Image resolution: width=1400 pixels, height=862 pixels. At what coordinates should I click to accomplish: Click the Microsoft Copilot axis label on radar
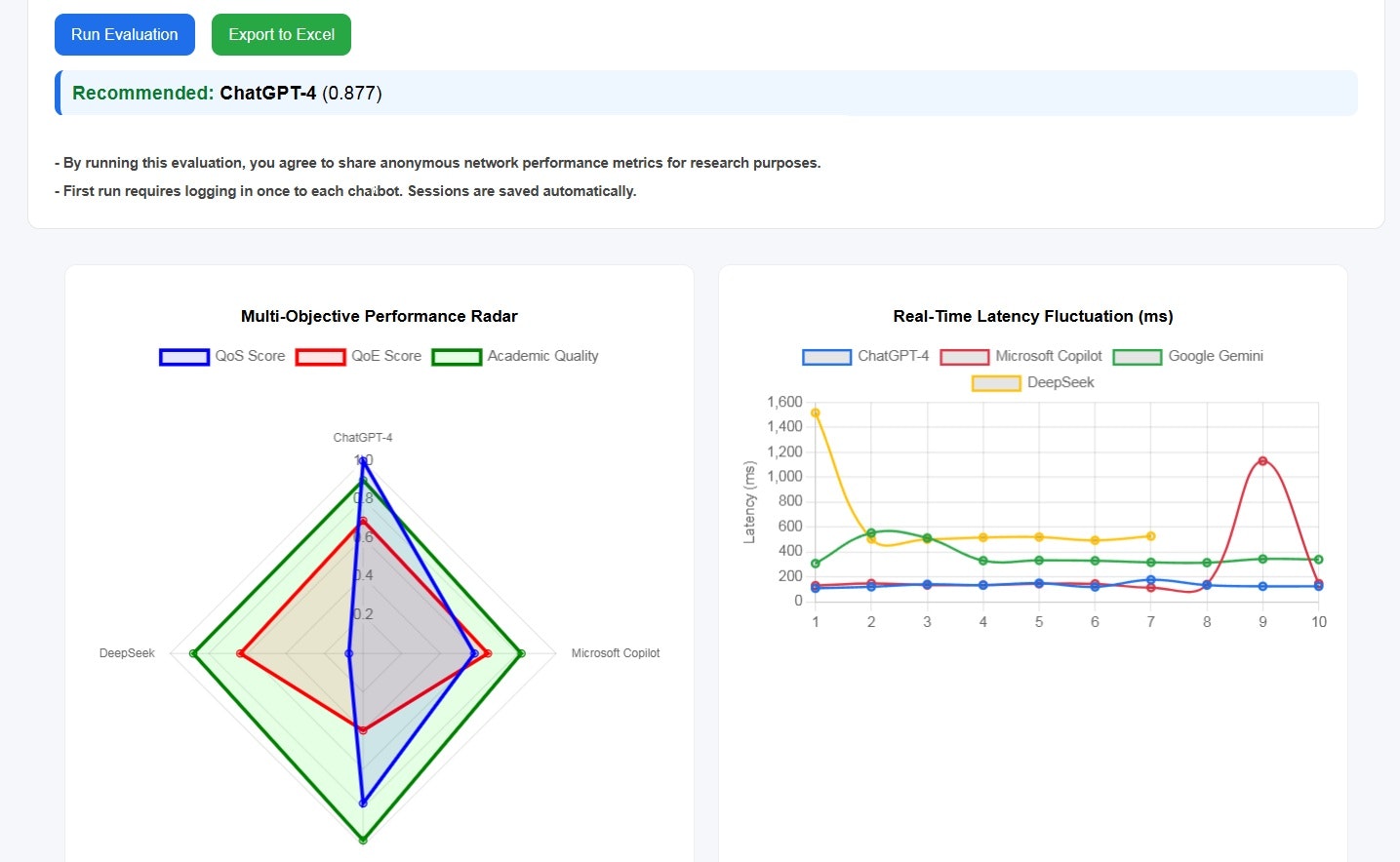[616, 653]
